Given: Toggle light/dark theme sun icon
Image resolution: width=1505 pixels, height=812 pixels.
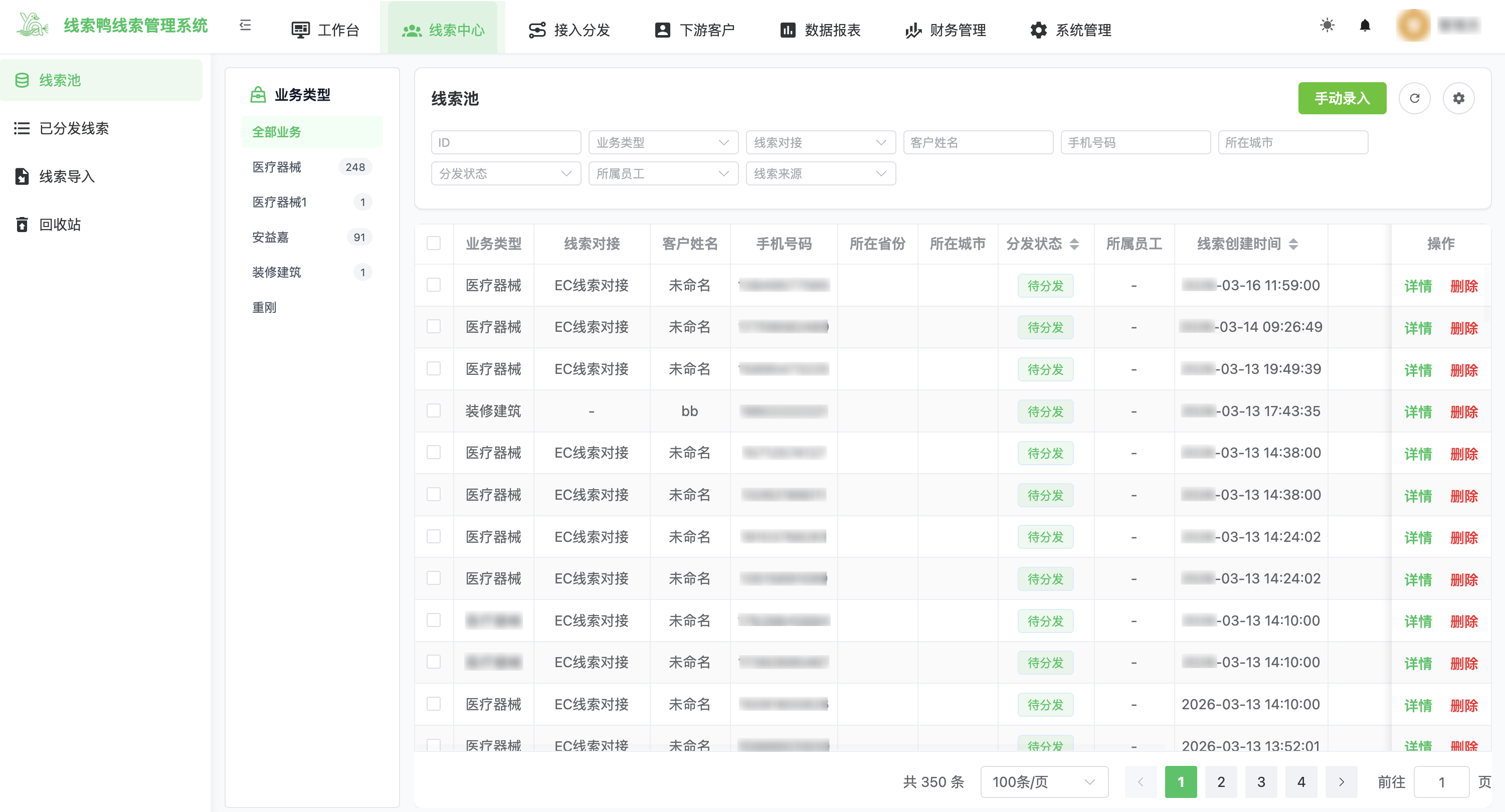Looking at the screenshot, I should coord(1327,25).
